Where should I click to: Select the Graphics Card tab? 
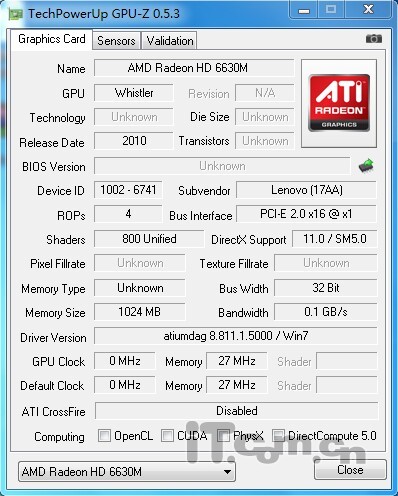52,39
